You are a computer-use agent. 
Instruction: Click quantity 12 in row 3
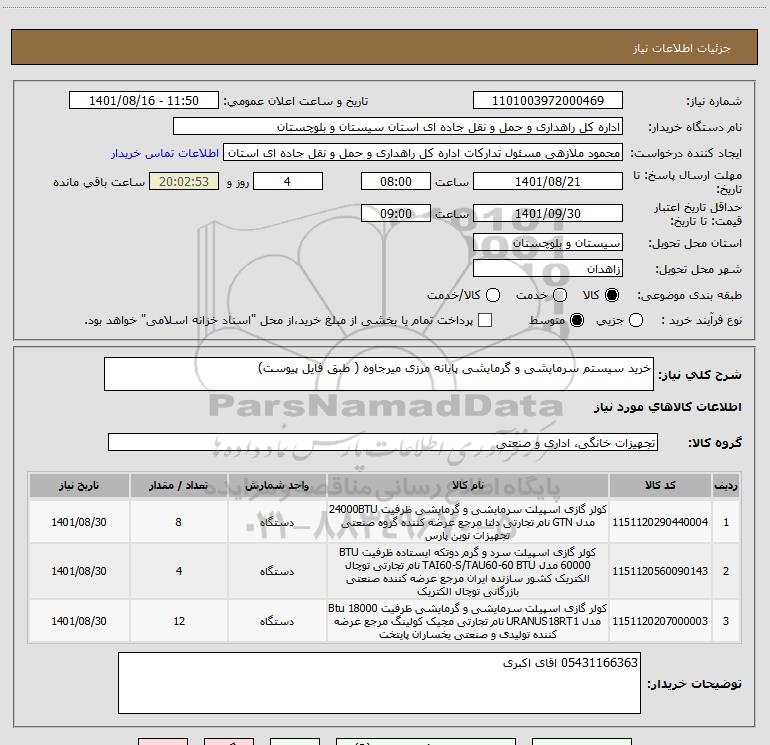[179, 621]
